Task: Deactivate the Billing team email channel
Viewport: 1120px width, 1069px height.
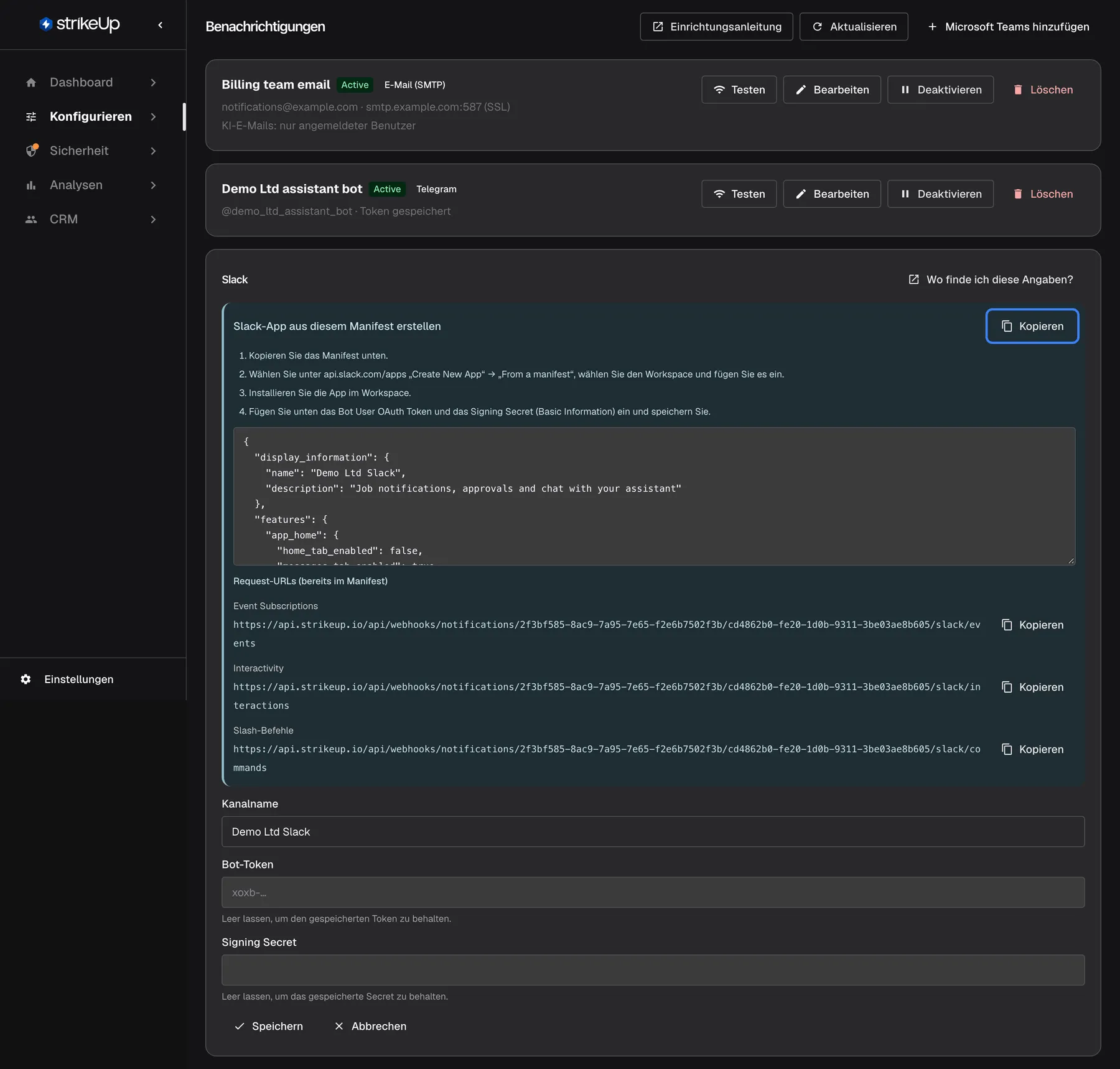Action: pyautogui.click(x=940, y=90)
